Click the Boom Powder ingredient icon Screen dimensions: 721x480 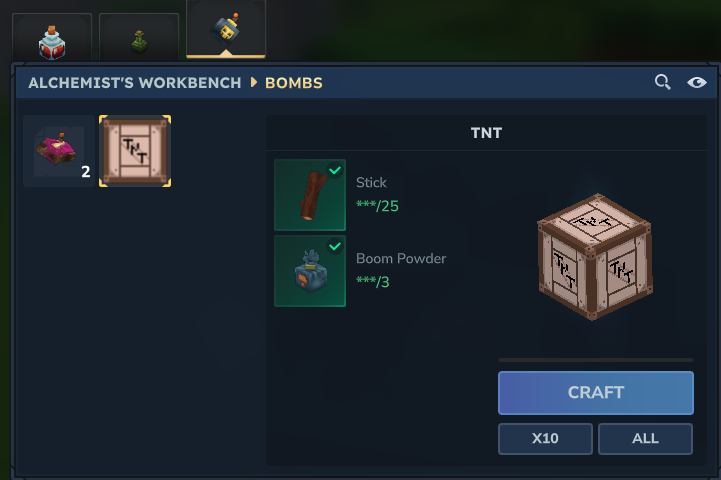310,271
